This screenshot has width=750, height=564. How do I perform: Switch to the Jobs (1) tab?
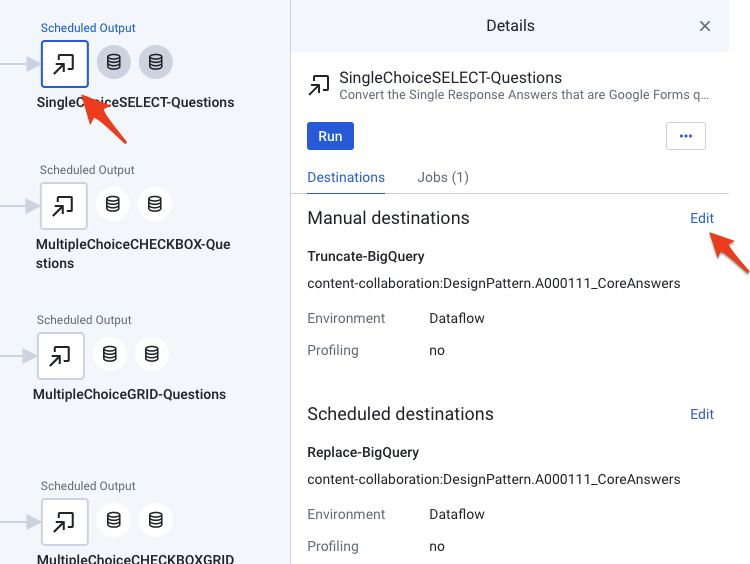442,177
